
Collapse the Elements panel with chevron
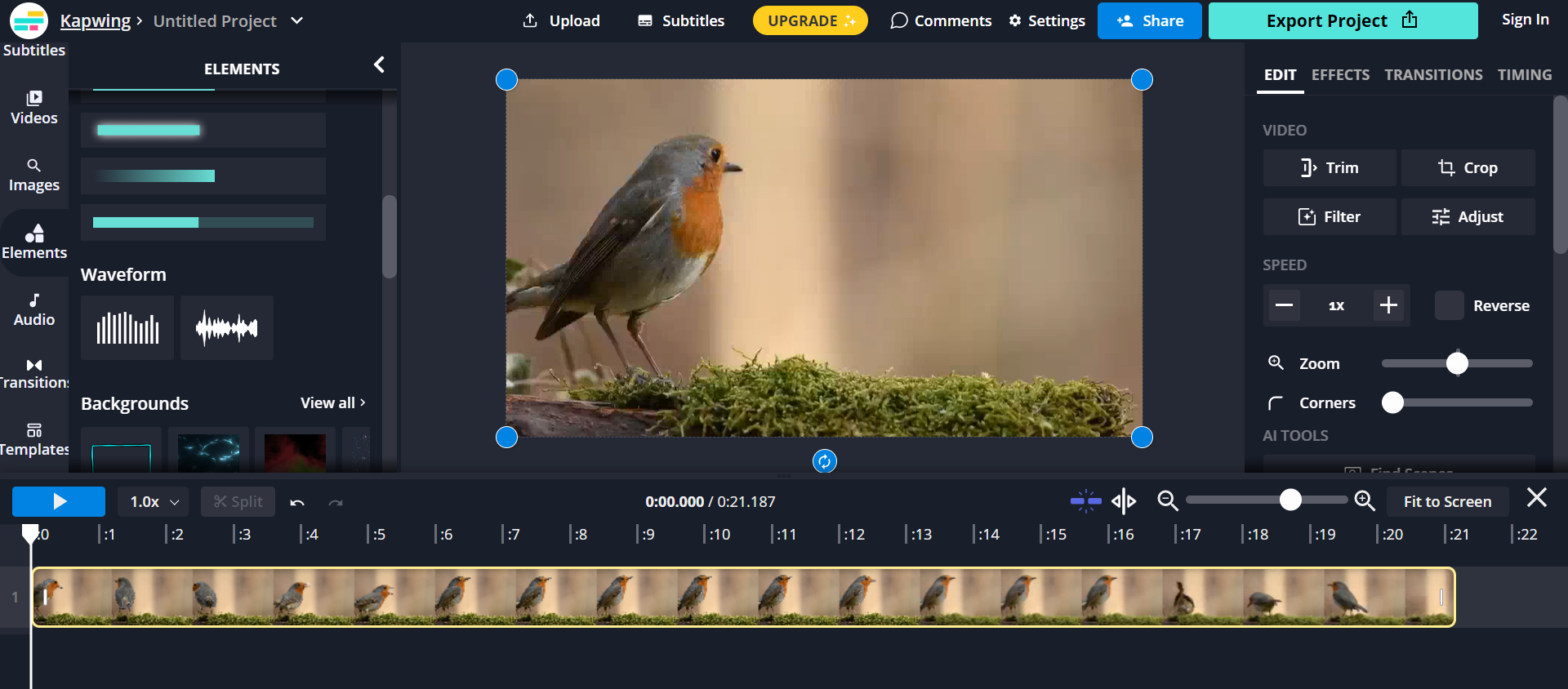point(379,64)
